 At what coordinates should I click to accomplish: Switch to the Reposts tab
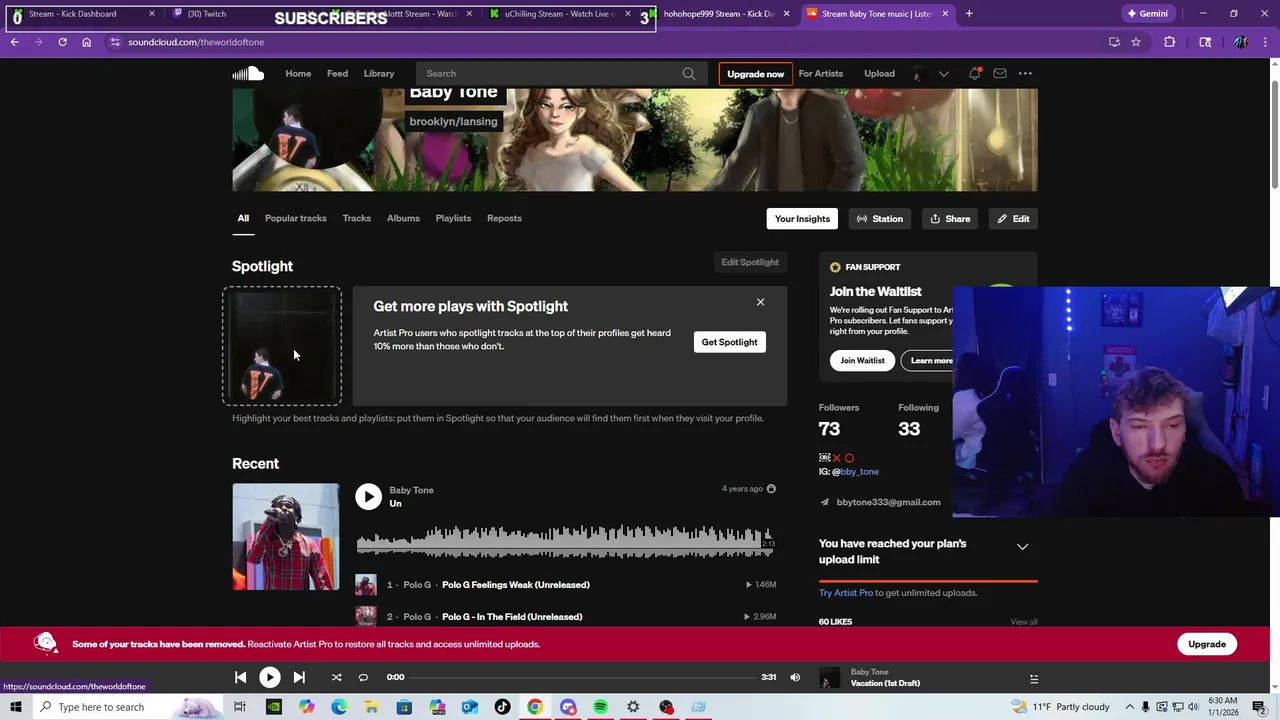click(504, 218)
